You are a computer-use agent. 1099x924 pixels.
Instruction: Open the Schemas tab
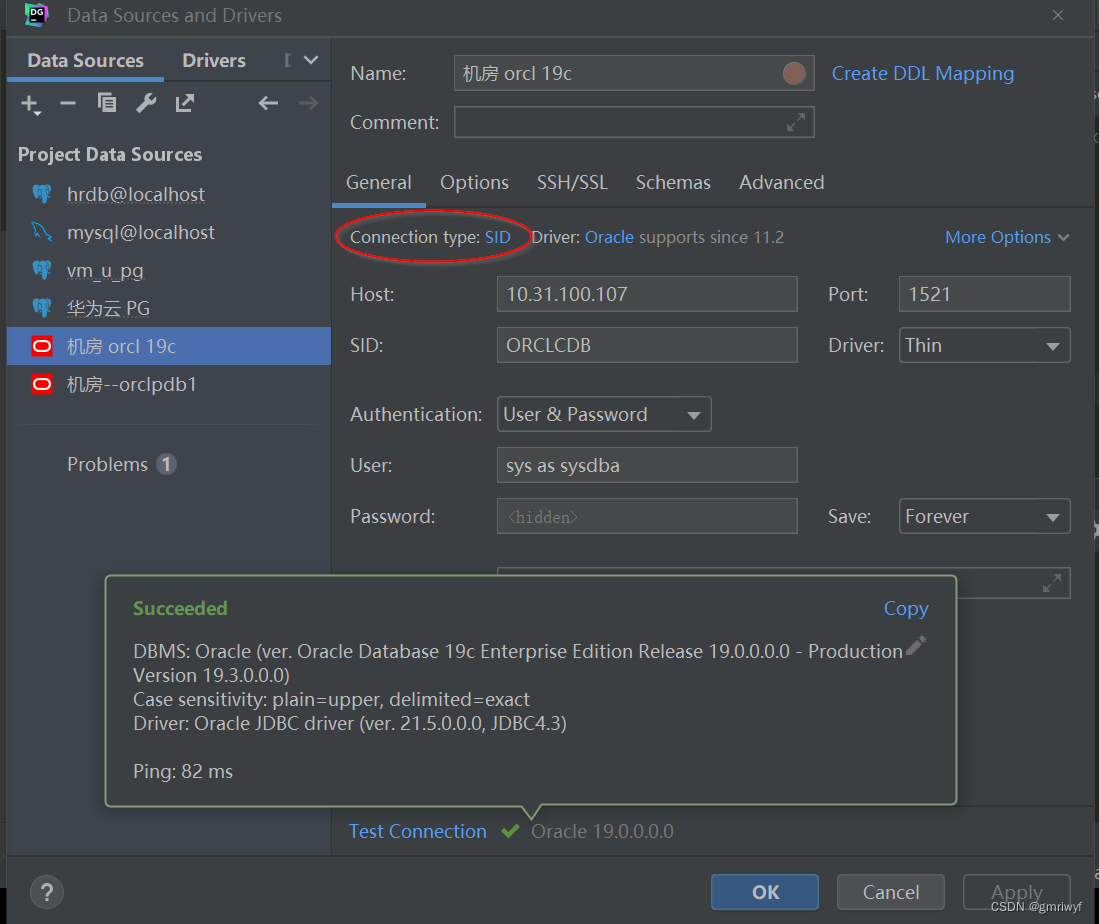click(x=673, y=183)
